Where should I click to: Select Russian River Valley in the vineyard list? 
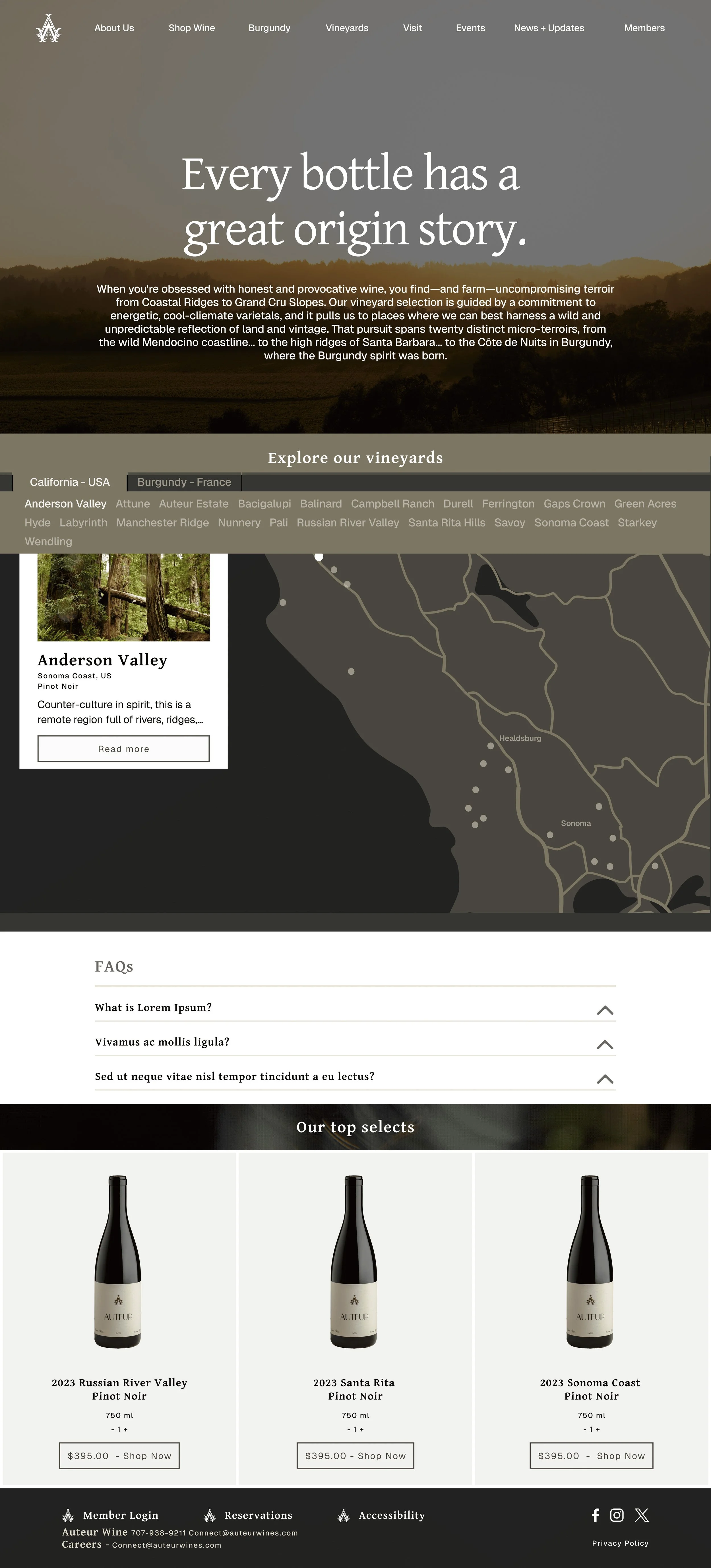pos(348,523)
